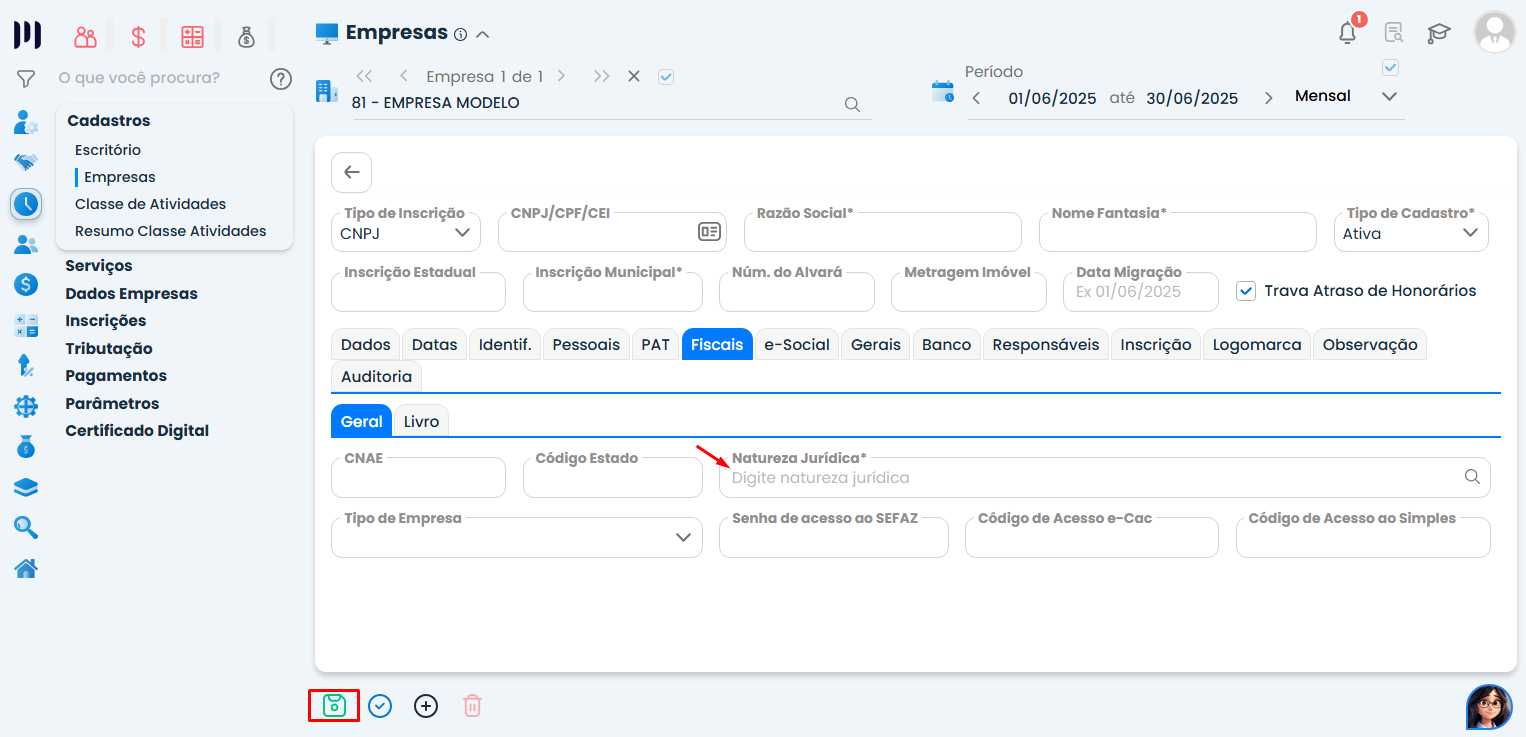Open Classe de Atividades menu link

150,204
